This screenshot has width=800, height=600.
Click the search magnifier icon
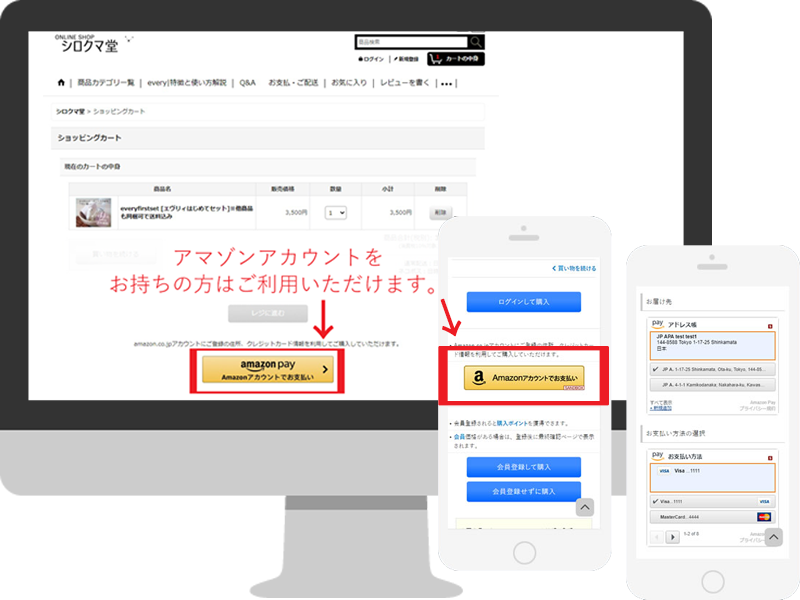pyautogui.click(x=476, y=42)
